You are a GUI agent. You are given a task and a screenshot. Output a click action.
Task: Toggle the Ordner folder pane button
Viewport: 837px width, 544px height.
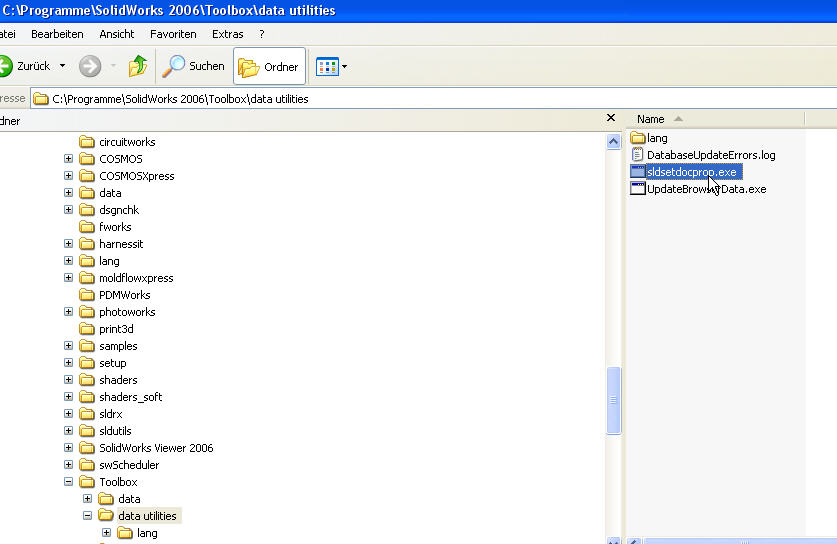click(269, 66)
